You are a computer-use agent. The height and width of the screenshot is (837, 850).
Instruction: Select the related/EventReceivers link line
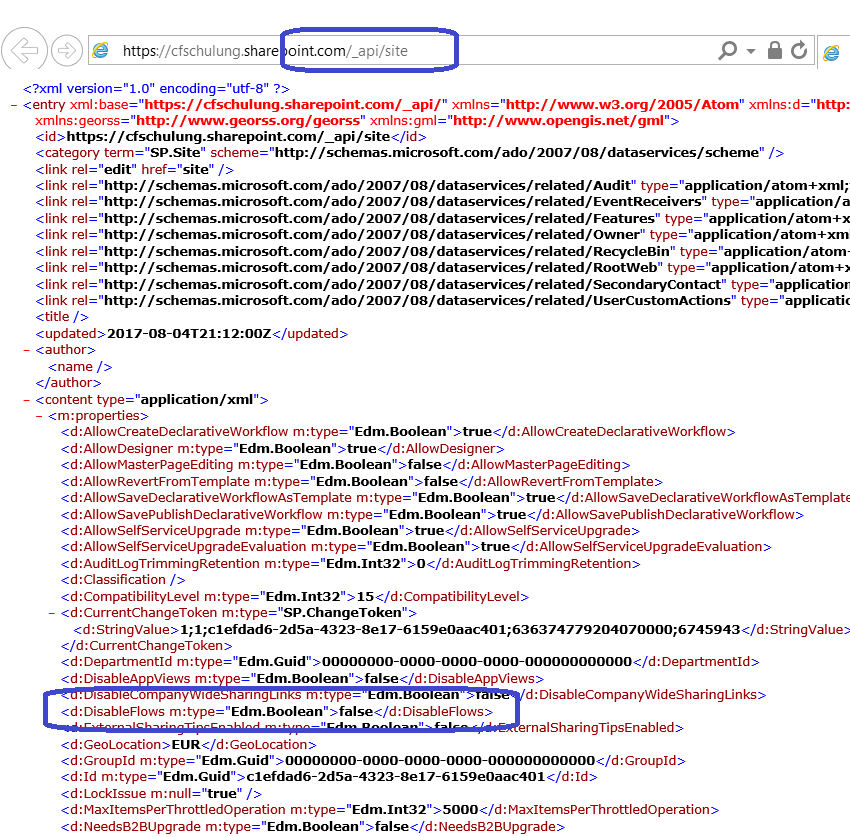(442, 202)
